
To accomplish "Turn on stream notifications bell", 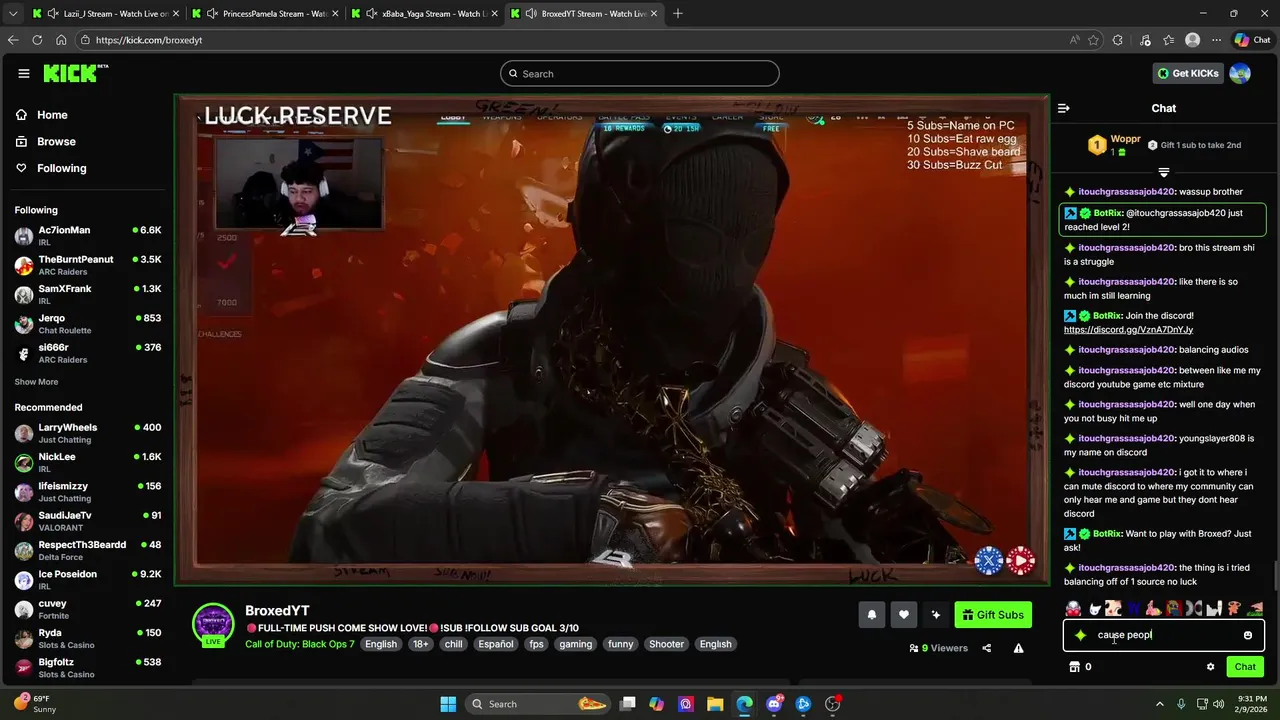I will 871,615.
